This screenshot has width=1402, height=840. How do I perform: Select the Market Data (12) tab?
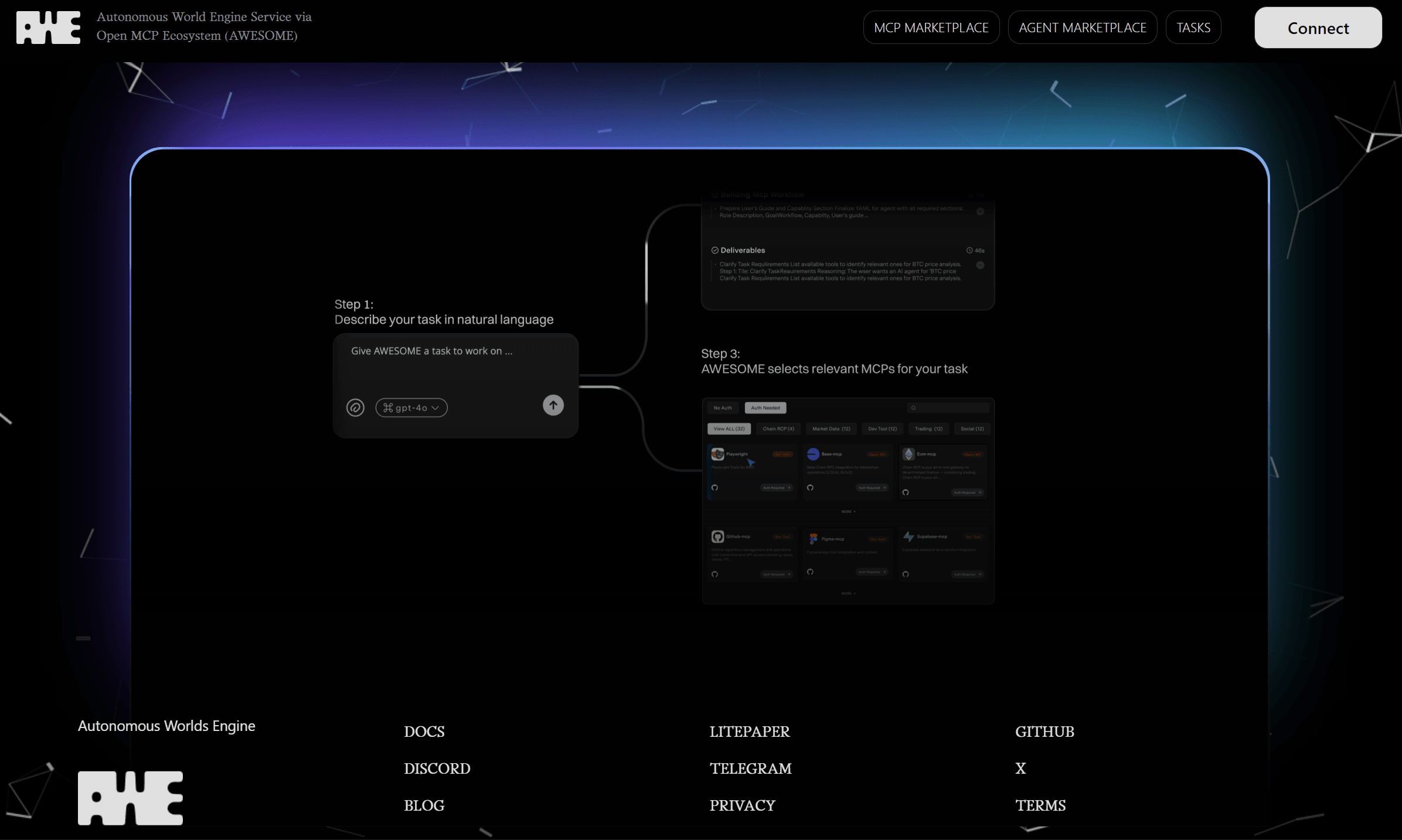click(x=831, y=429)
